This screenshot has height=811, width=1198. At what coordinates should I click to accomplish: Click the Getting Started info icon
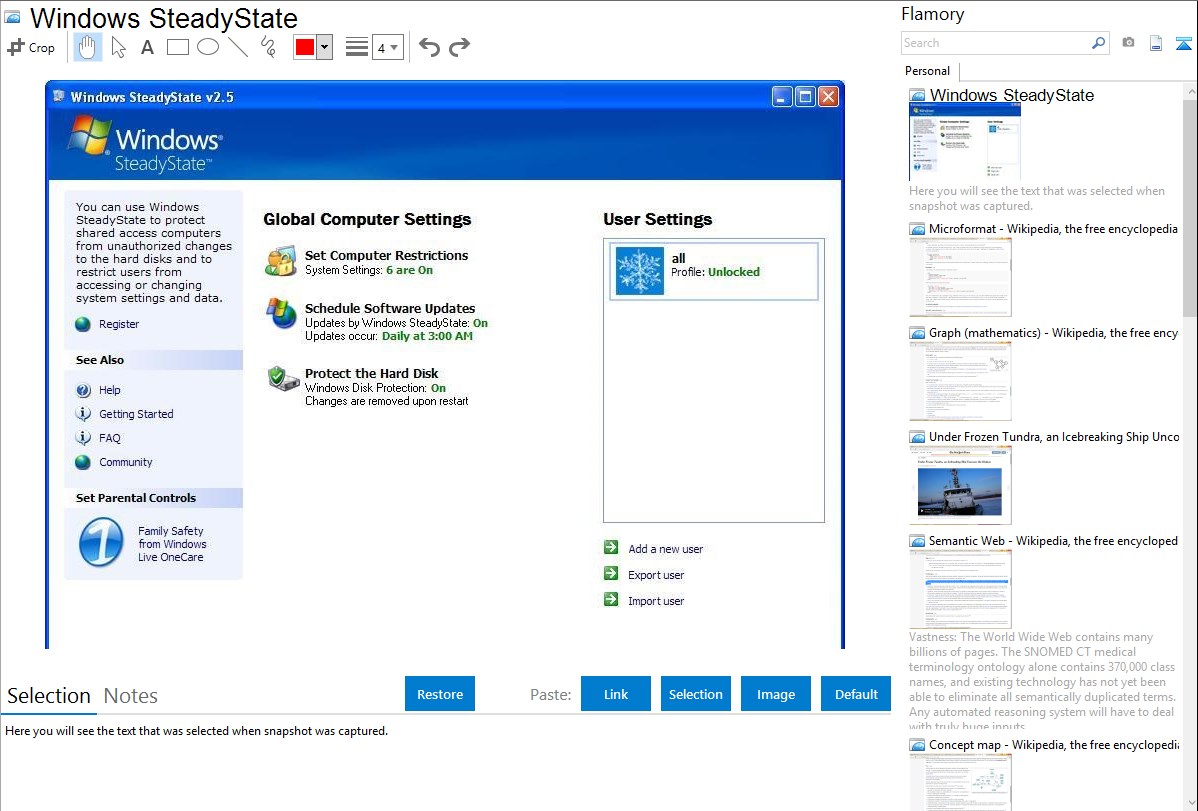83,414
